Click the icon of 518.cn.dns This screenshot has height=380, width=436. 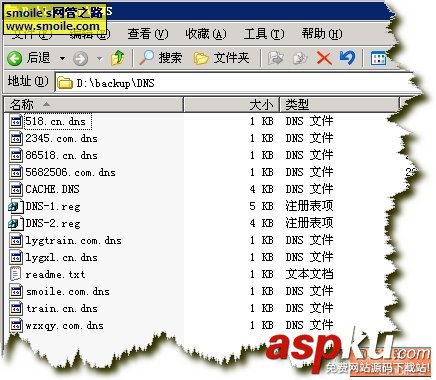coord(16,121)
